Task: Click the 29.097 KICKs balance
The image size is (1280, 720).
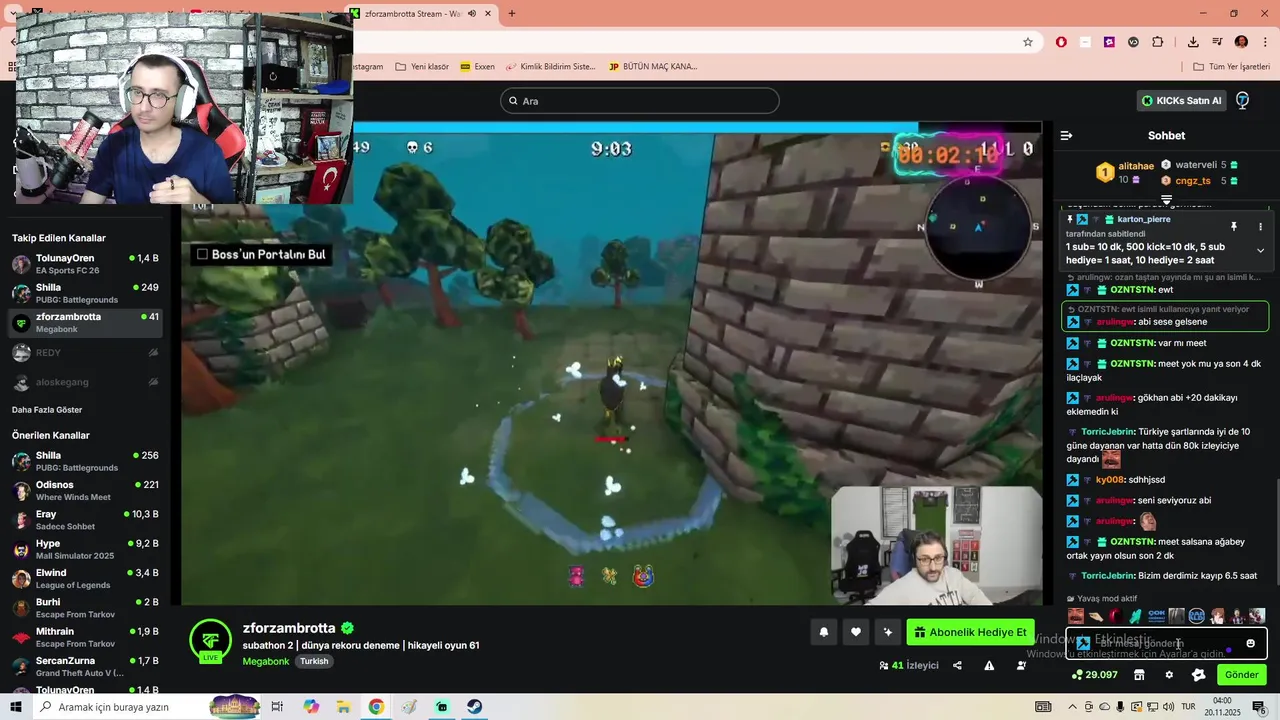Action: point(1094,675)
